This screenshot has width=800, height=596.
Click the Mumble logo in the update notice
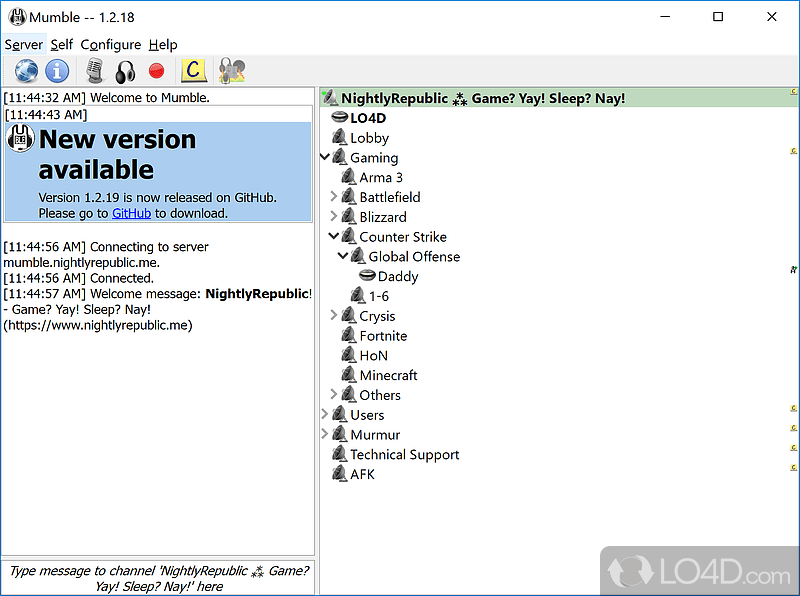coord(20,138)
